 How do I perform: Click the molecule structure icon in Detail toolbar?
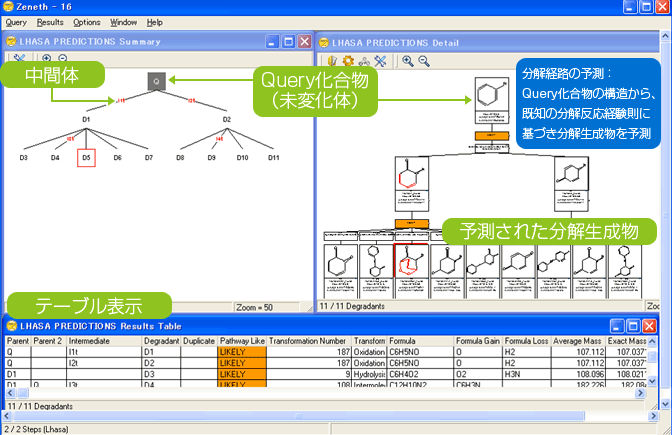click(x=364, y=61)
